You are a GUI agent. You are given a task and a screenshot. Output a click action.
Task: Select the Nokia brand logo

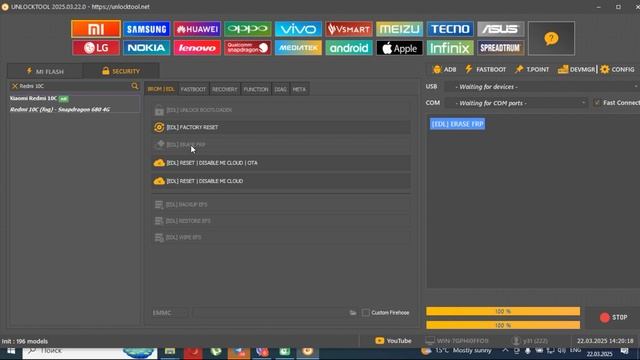pyautogui.click(x=147, y=48)
